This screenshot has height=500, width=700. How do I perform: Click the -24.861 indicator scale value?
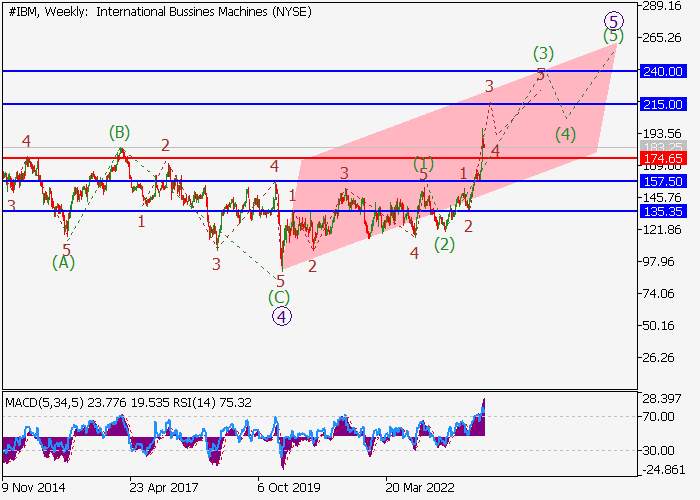pyautogui.click(x=663, y=470)
